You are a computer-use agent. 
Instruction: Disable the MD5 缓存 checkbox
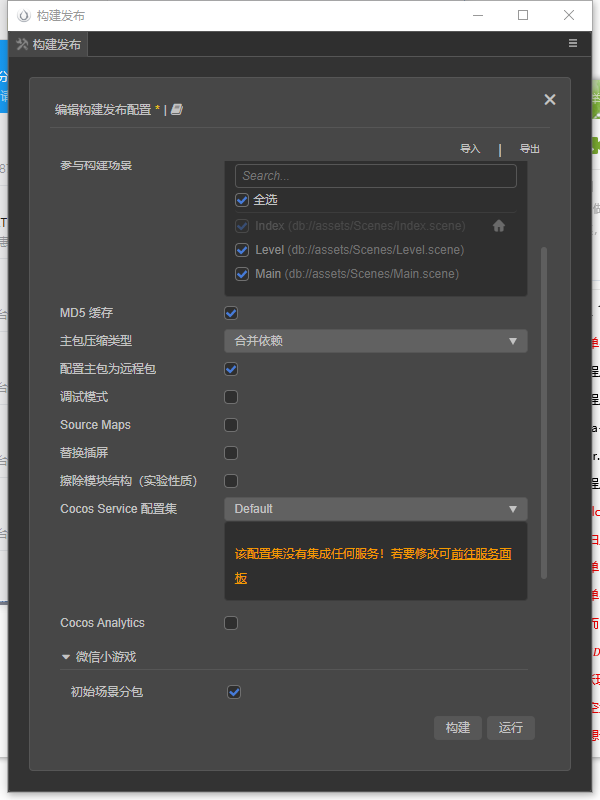(x=231, y=313)
